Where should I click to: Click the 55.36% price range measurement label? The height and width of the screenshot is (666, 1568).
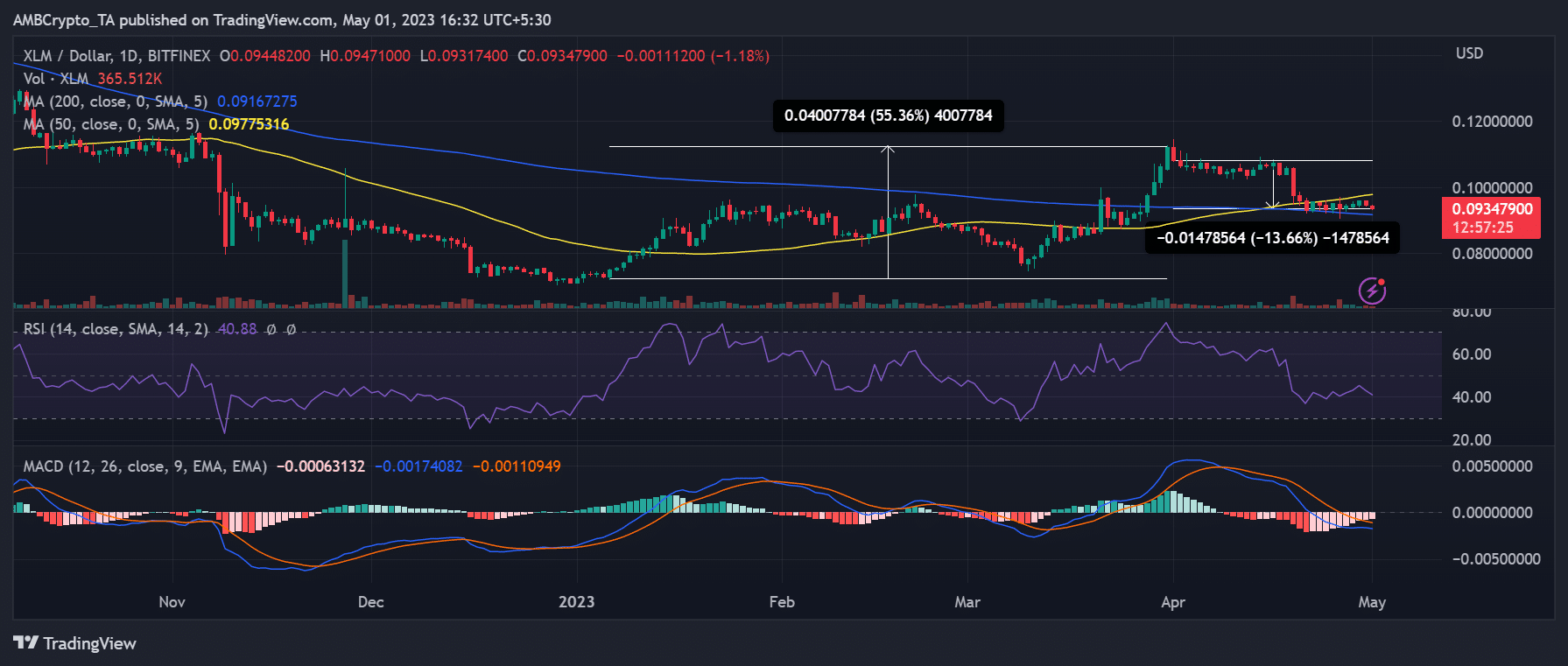(889, 116)
